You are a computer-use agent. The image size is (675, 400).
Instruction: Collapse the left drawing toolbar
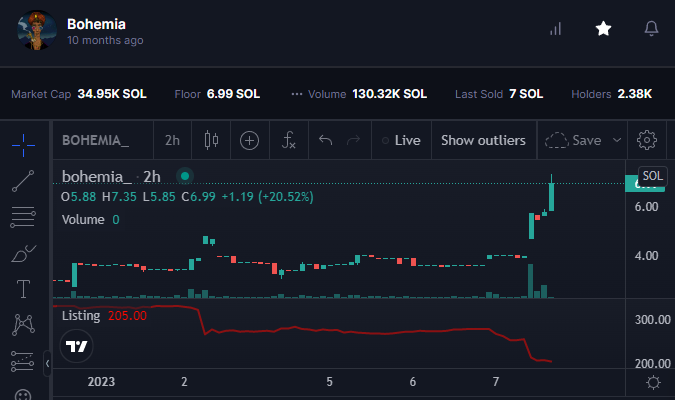point(47,364)
